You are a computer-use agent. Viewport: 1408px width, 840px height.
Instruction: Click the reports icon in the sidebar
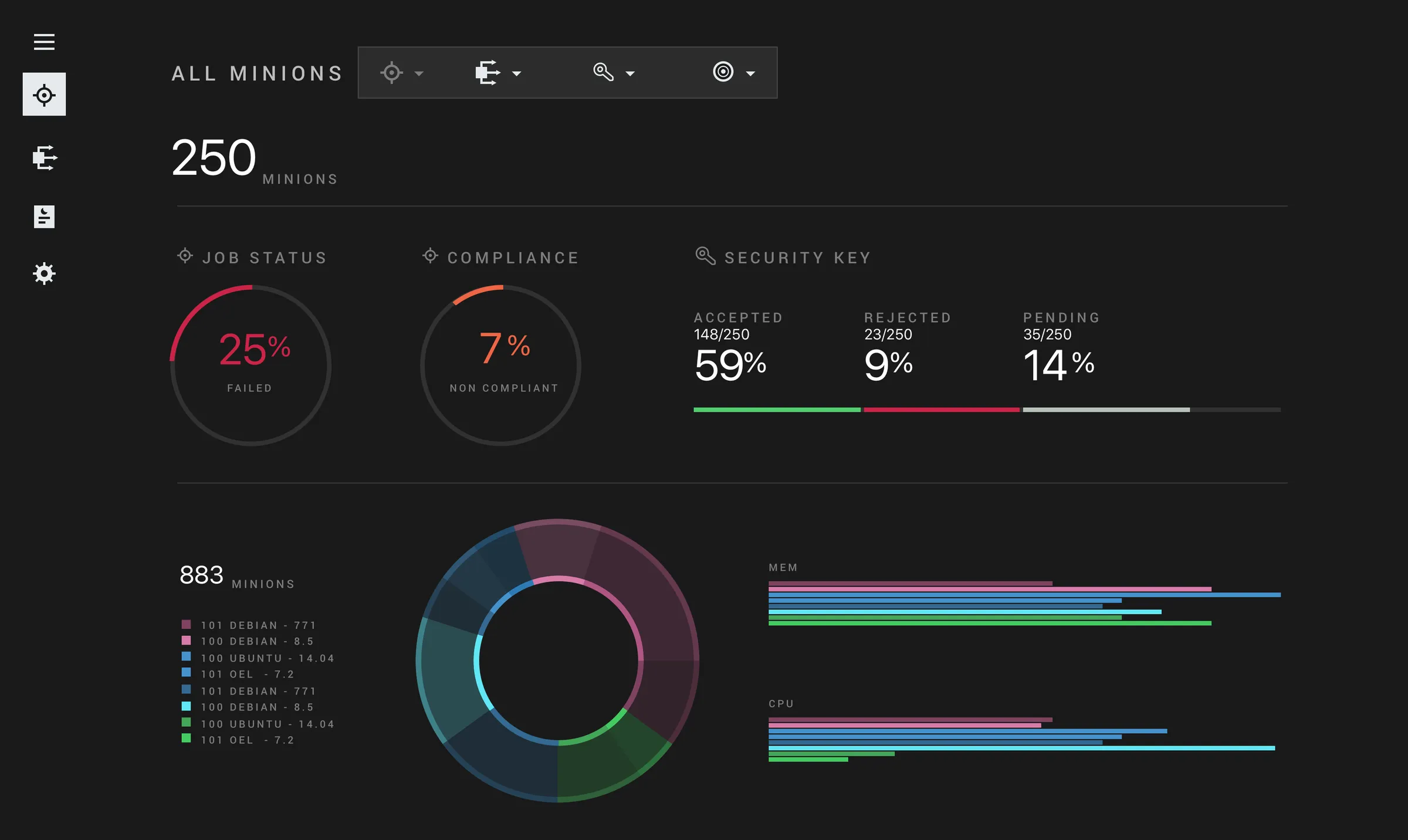pyautogui.click(x=44, y=217)
